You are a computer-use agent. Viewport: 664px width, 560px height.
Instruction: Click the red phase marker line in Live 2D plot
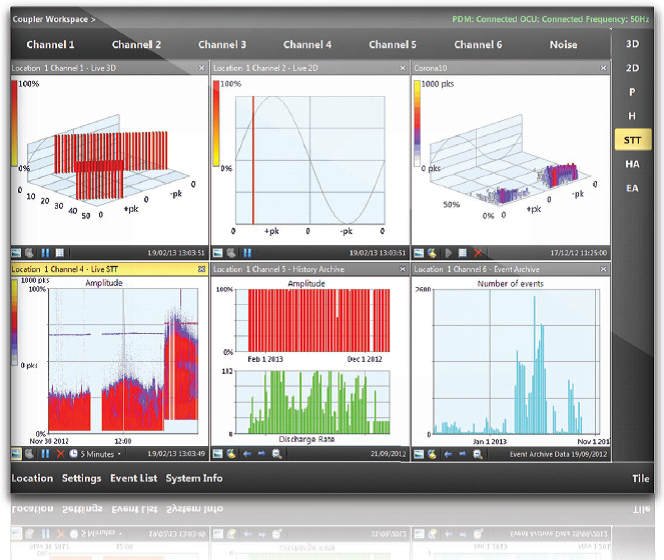click(253, 160)
